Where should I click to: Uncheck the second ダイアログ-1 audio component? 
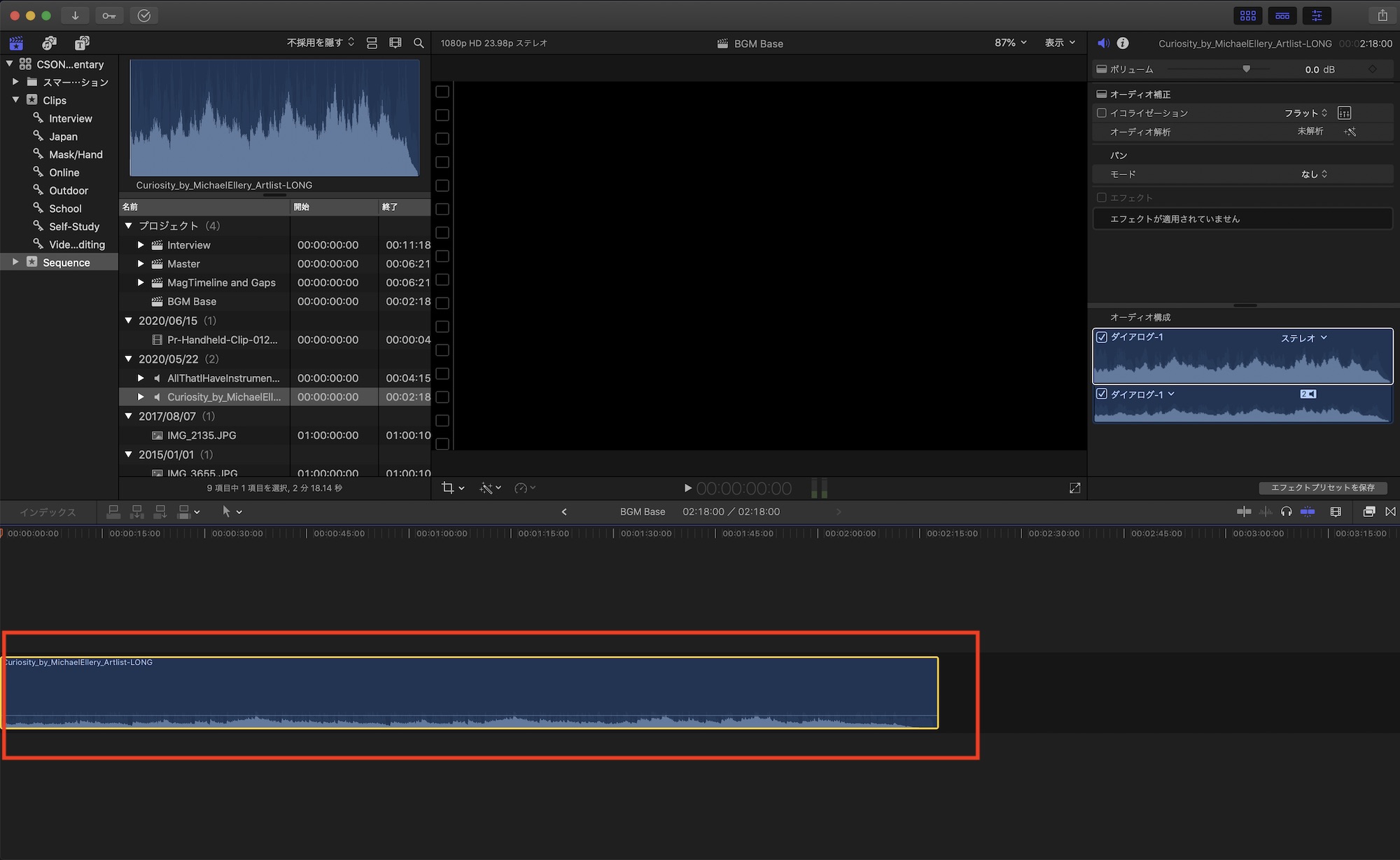tap(1102, 394)
